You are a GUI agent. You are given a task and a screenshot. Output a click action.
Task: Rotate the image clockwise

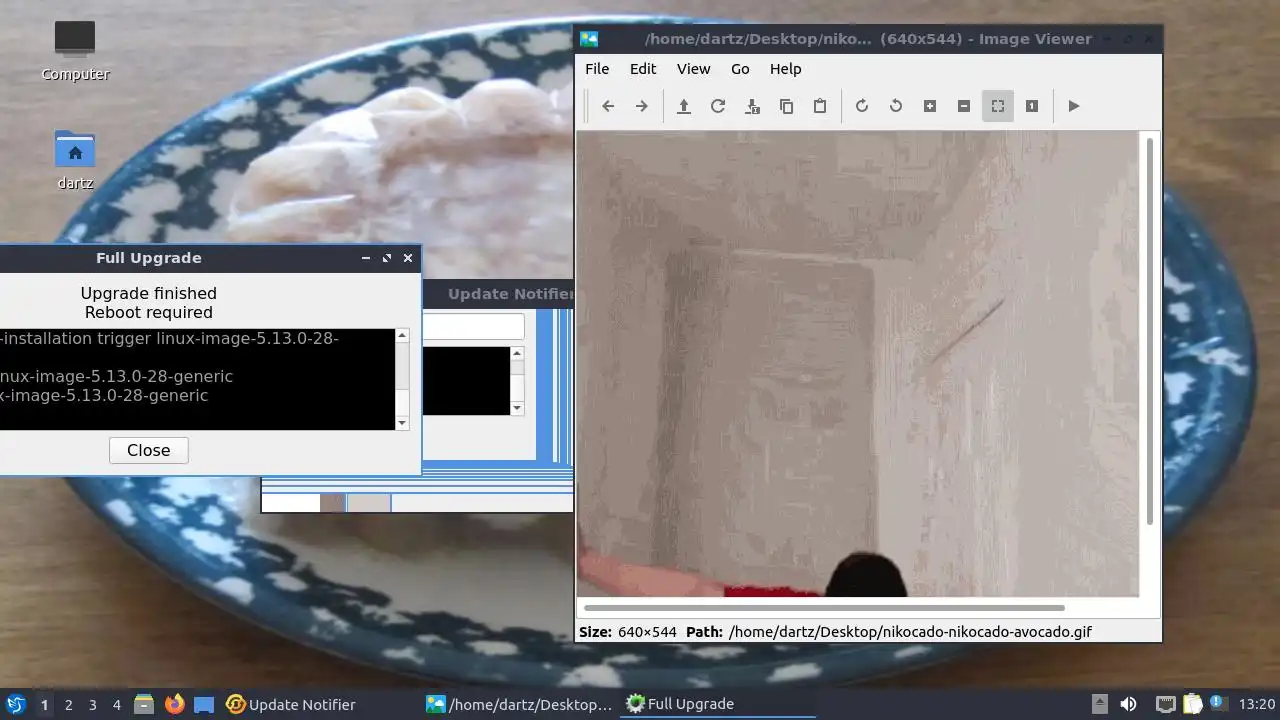point(862,106)
